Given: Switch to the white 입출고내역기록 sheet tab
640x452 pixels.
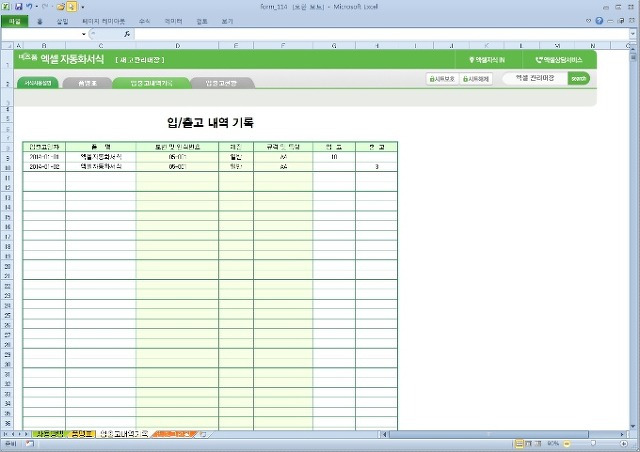Looking at the screenshot, I should tap(124, 434).
